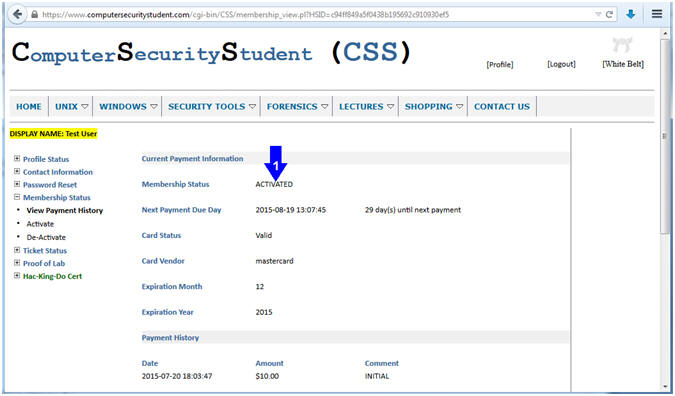The width and height of the screenshot is (675, 396).
Task: Click the White Belt karate icon
Action: click(x=622, y=45)
